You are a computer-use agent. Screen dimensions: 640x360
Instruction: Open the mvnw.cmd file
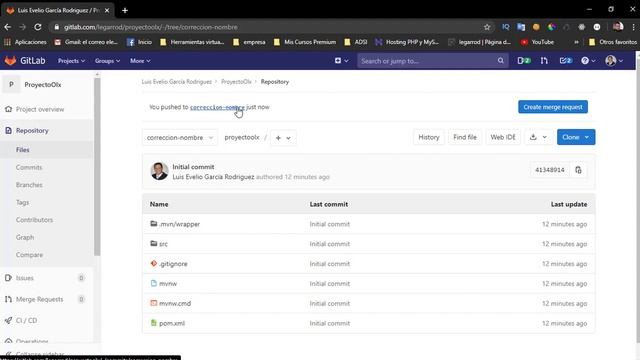tap(175, 303)
